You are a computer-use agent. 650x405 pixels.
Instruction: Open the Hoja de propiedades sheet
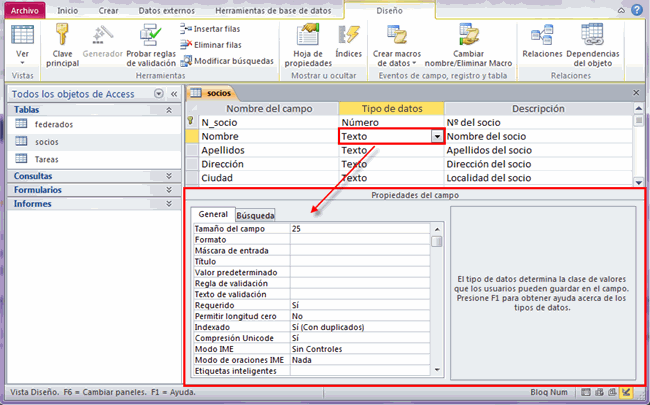pos(306,35)
